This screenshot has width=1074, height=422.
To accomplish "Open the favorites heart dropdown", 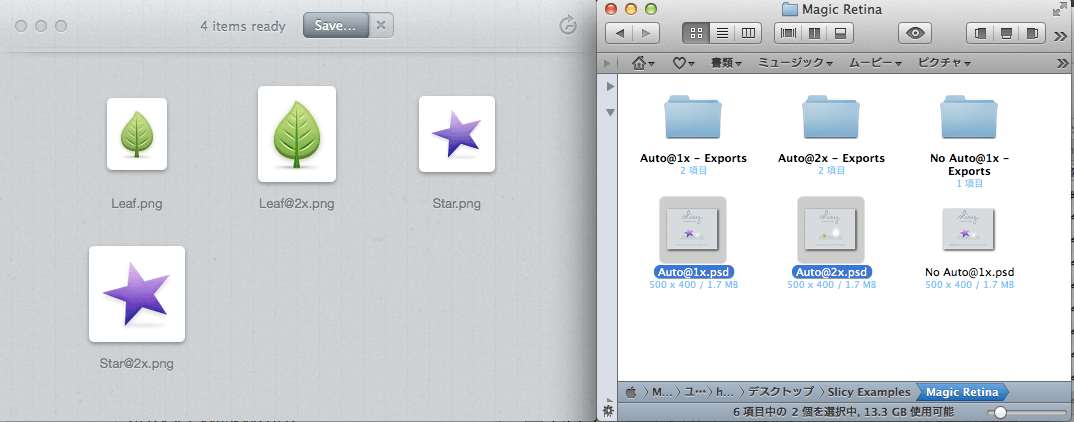I will (x=684, y=63).
